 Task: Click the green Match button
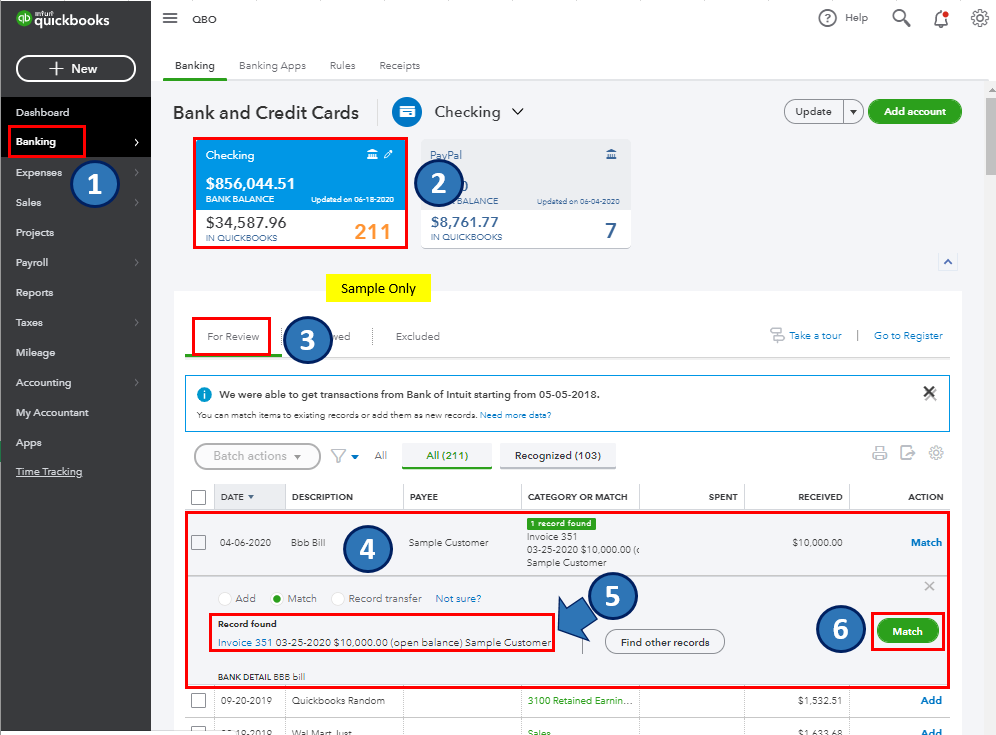pos(907,631)
